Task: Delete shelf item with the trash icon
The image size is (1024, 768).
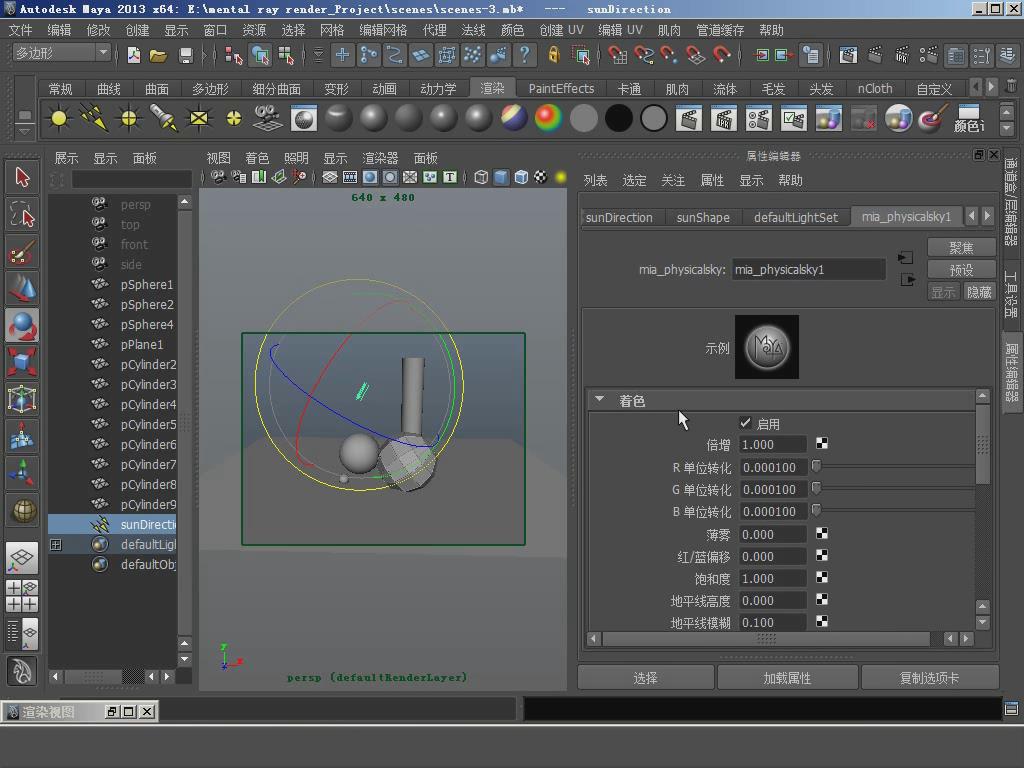Action: [x=1010, y=86]
